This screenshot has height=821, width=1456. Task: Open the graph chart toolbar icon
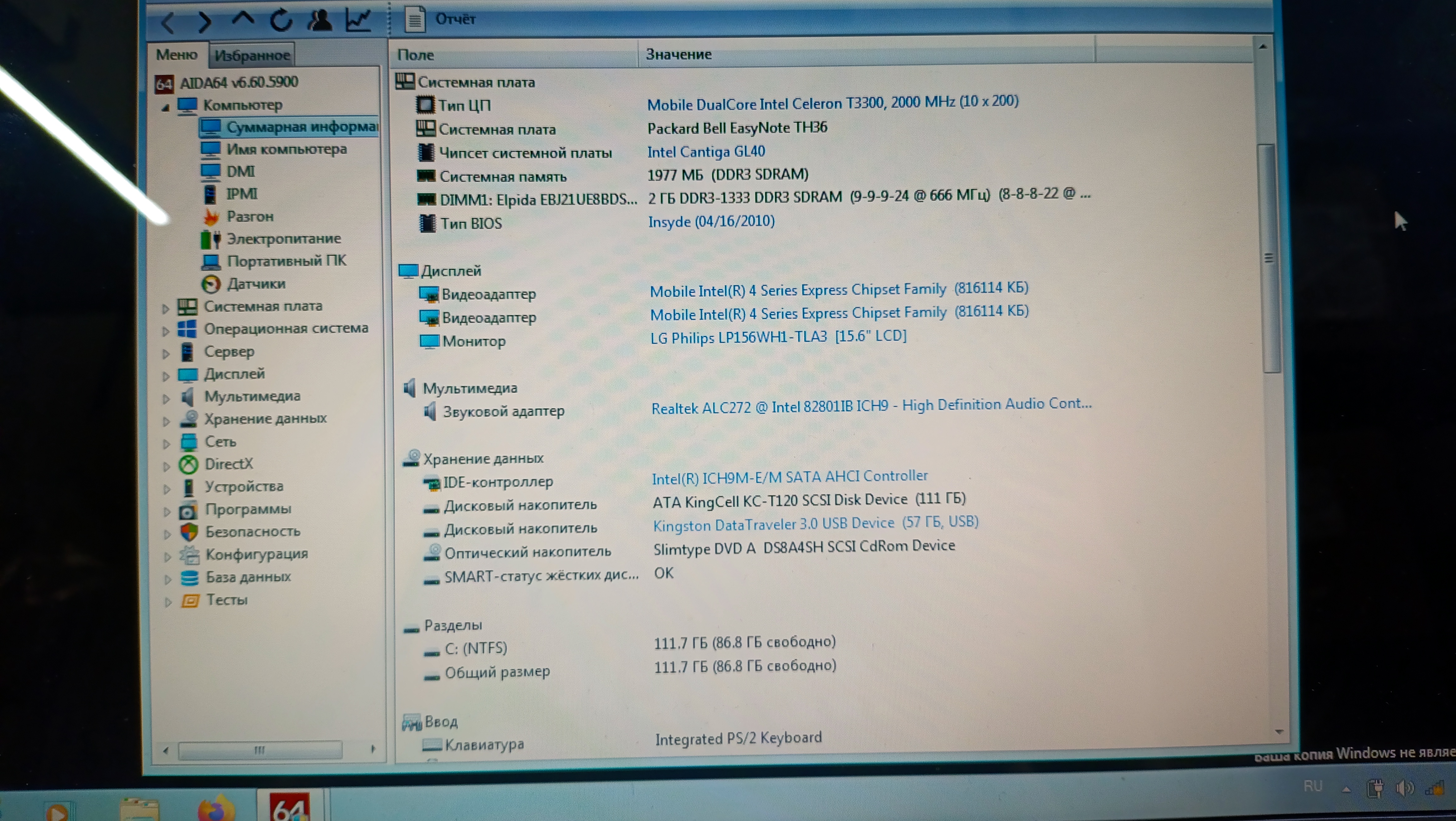point(358,20)
